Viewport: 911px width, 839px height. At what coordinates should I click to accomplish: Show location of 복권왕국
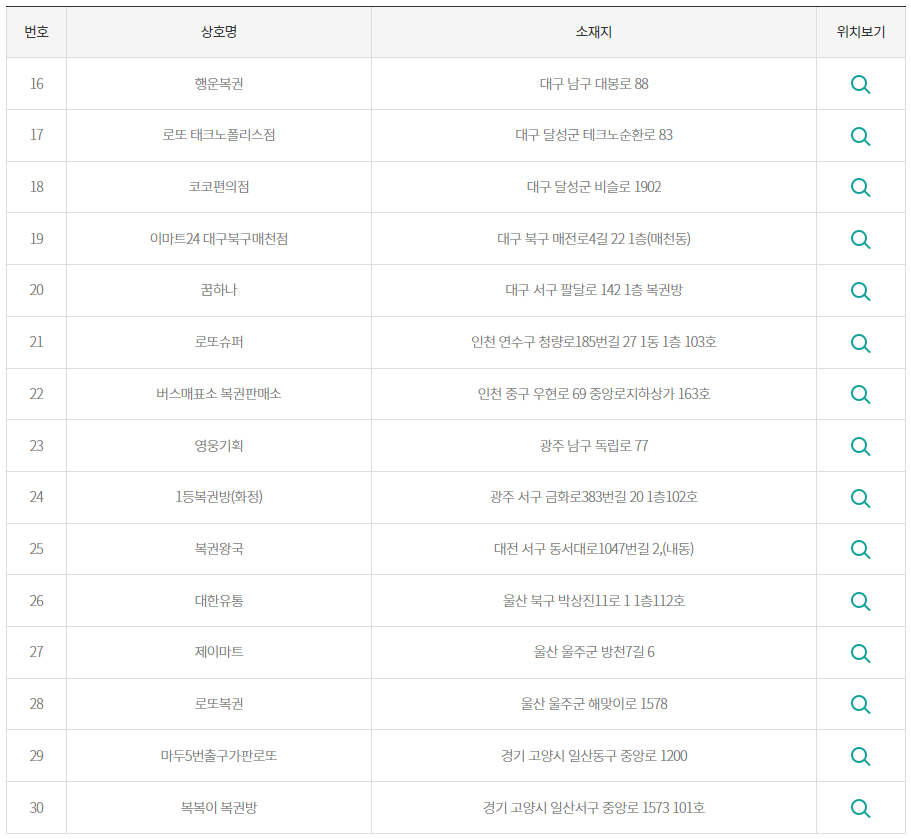click(860, 550)
